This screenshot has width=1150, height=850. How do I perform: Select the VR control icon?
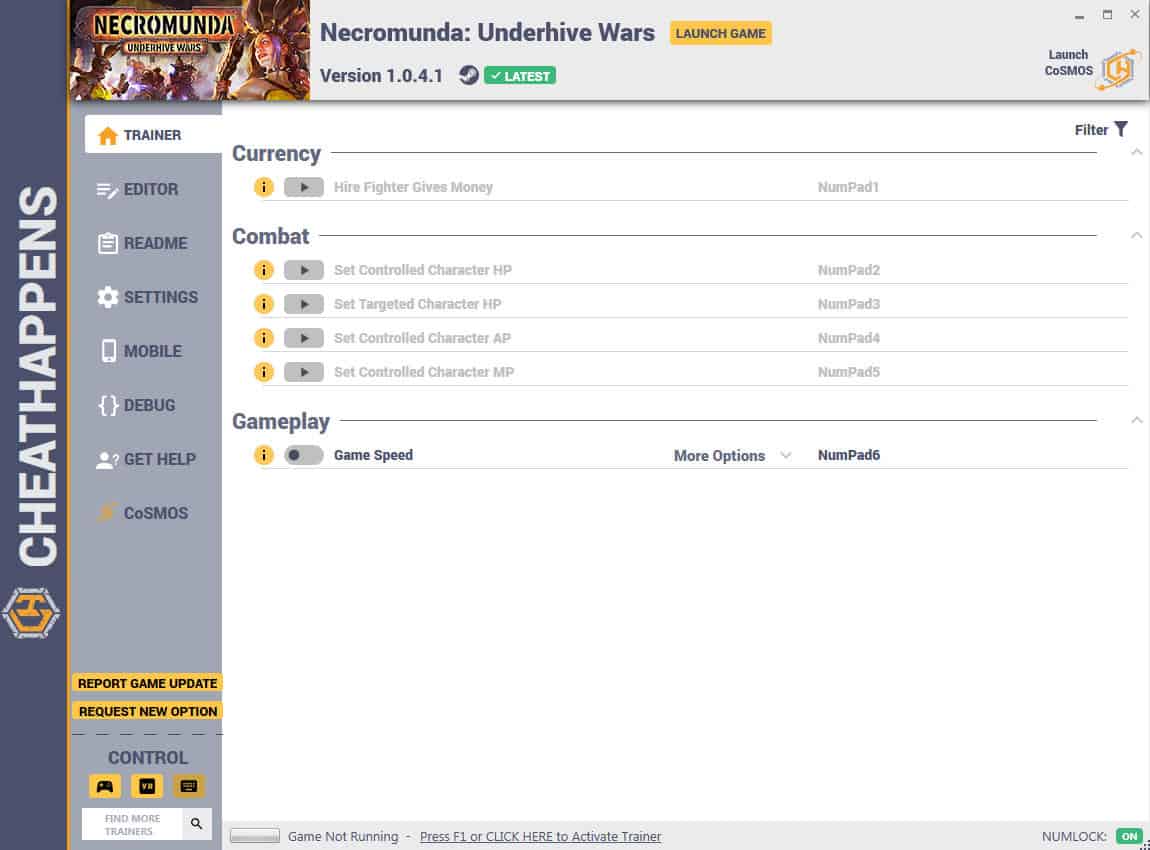click(147, 786)
